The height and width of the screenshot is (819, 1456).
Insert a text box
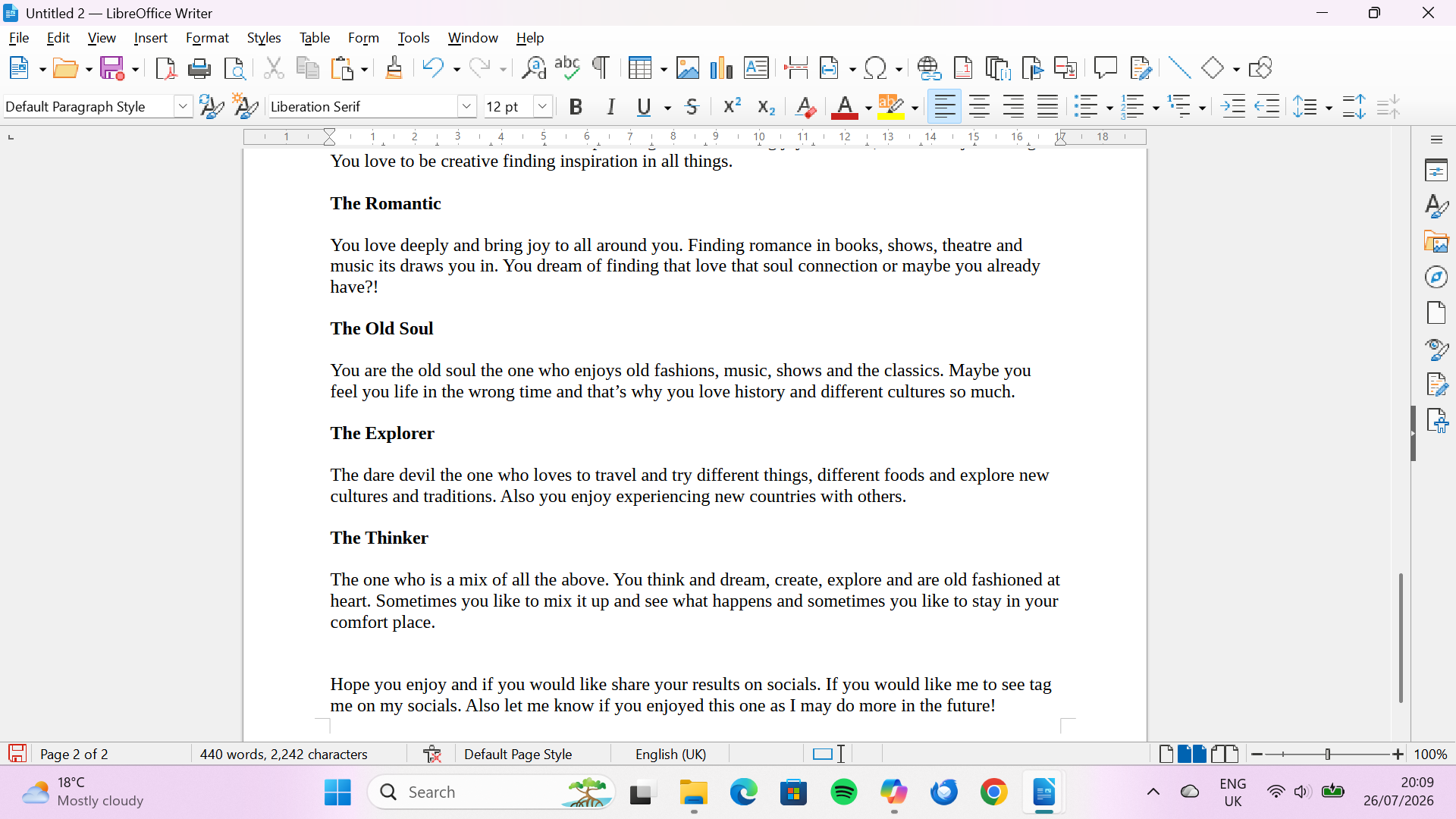(756, 68)
